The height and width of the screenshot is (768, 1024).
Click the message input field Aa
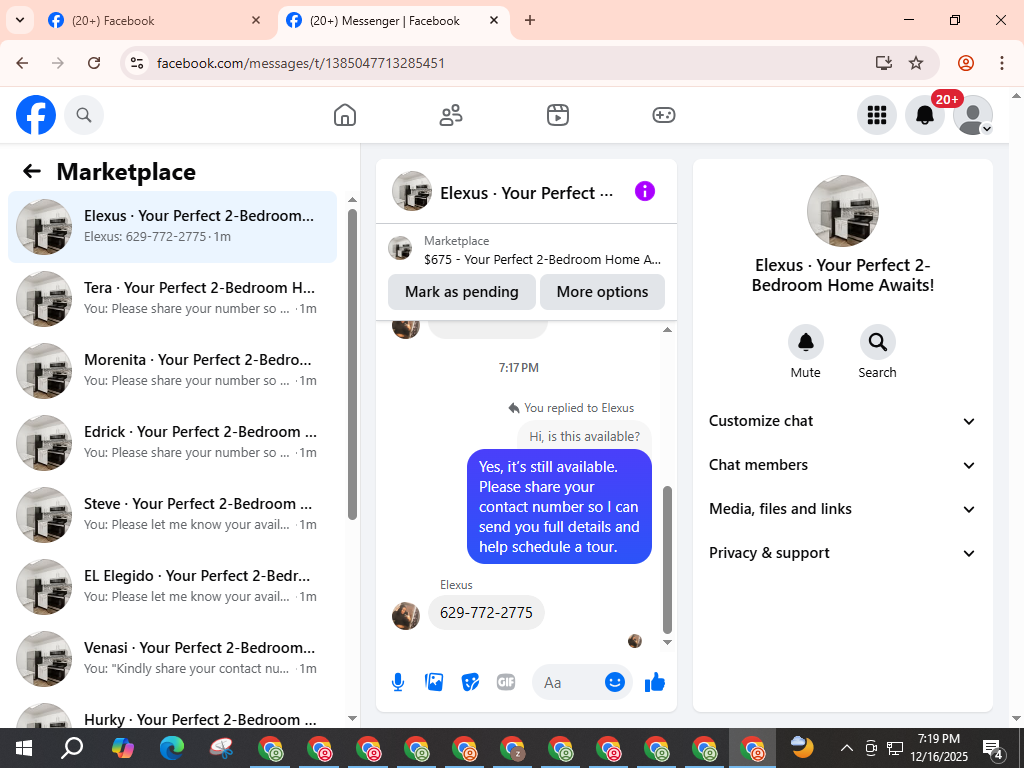(x=568, y=682)
